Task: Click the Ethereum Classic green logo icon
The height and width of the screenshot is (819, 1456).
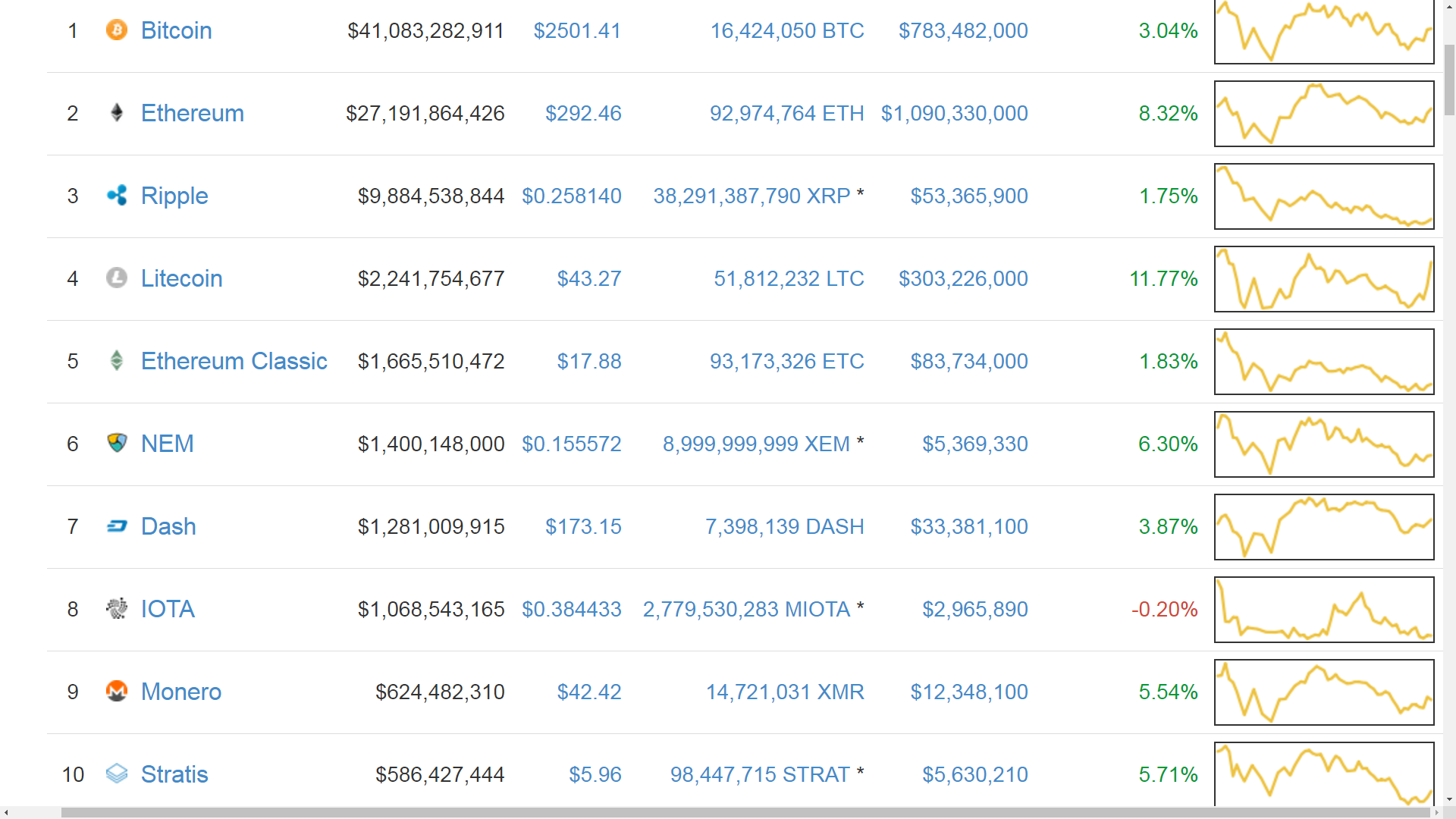Action: tap(116, 361)
